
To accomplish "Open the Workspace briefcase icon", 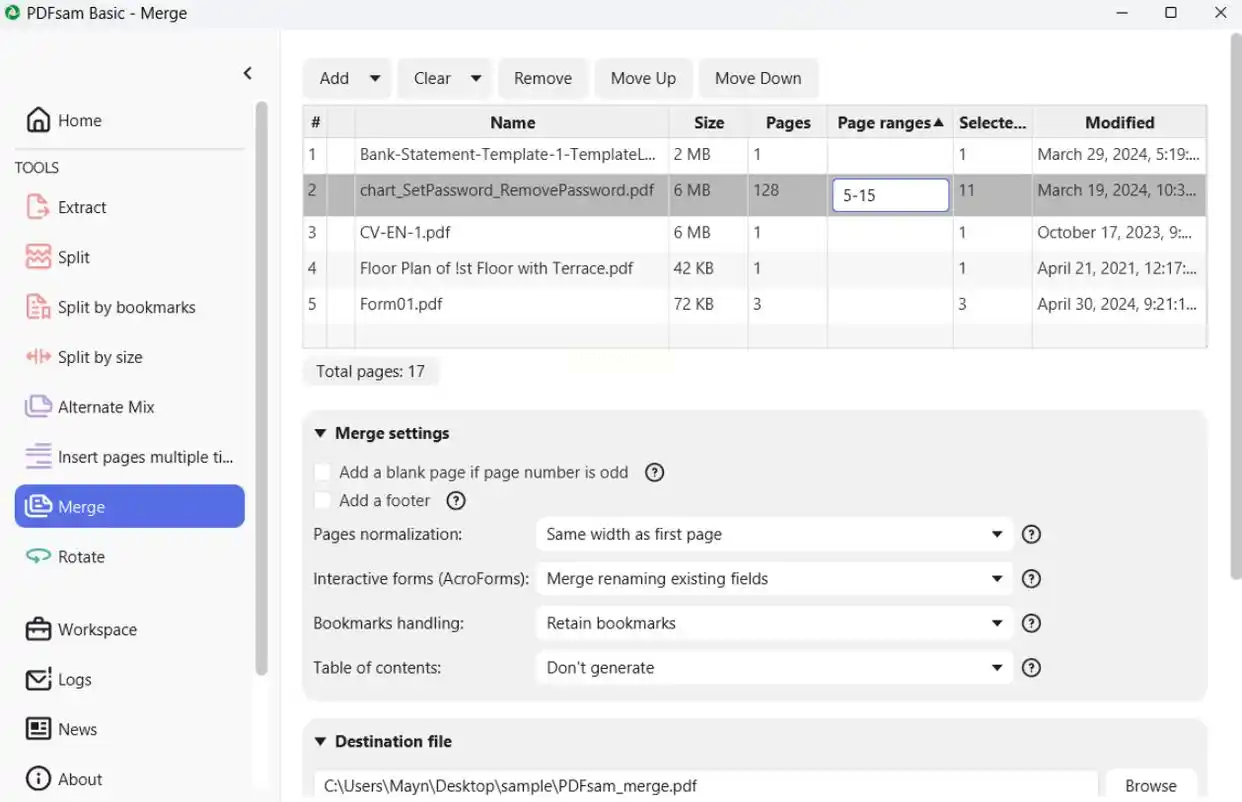I will point(38,629).
